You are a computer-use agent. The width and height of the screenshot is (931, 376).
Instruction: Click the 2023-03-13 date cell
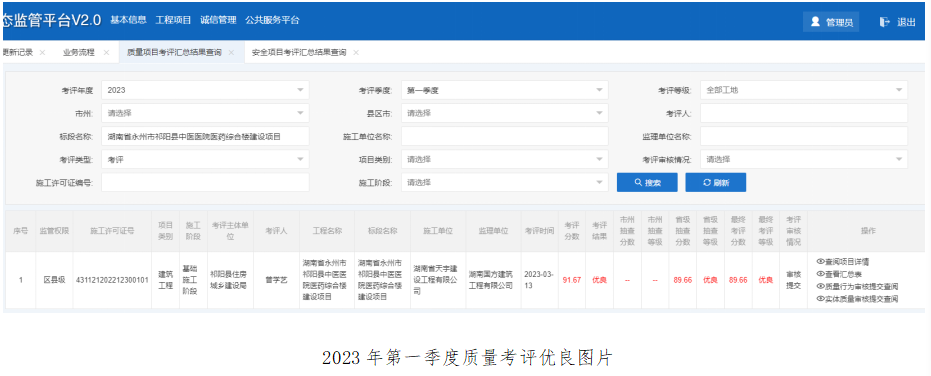[x=540, y=280]
